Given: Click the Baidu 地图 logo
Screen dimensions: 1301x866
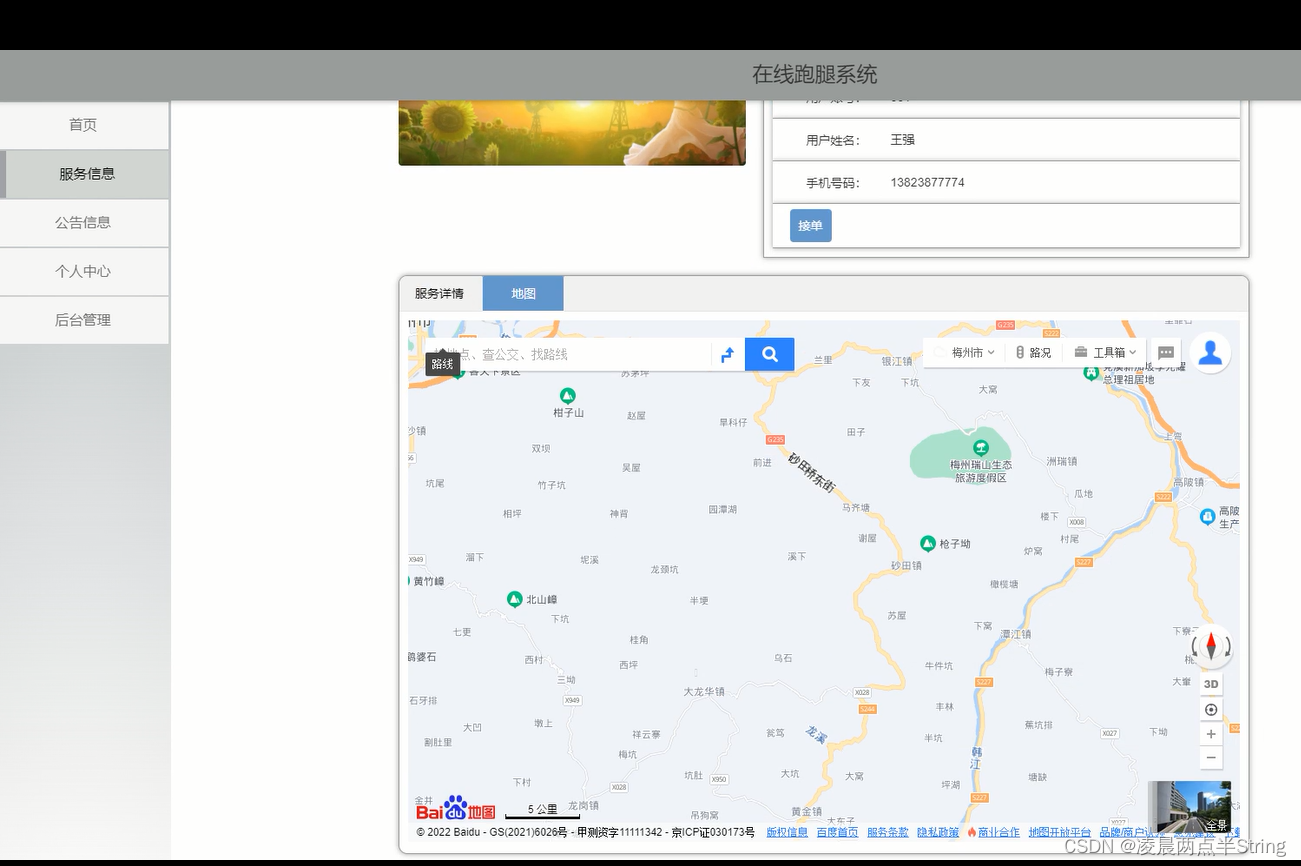Looking at the screenshot, I should point(456,809).
